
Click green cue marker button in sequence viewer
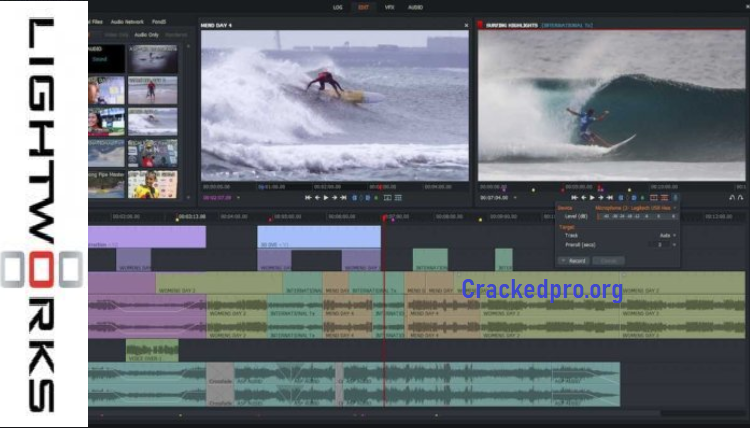click(642, 198)
